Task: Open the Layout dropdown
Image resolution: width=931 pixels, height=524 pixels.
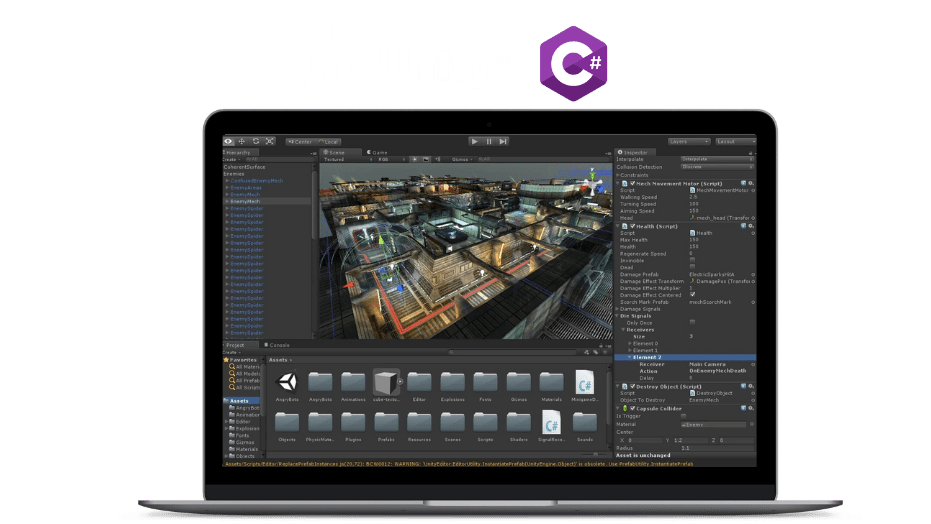Action: coord(735,142)
